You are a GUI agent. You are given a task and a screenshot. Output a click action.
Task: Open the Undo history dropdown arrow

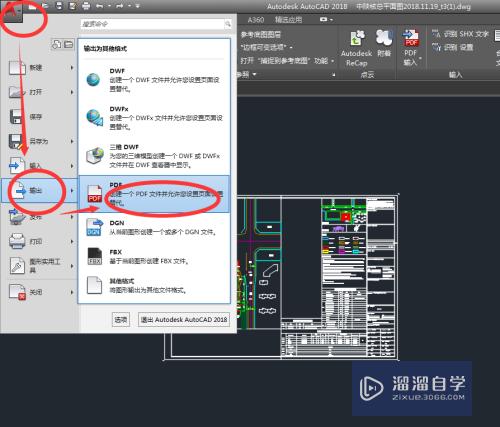[x=109, y=6]
